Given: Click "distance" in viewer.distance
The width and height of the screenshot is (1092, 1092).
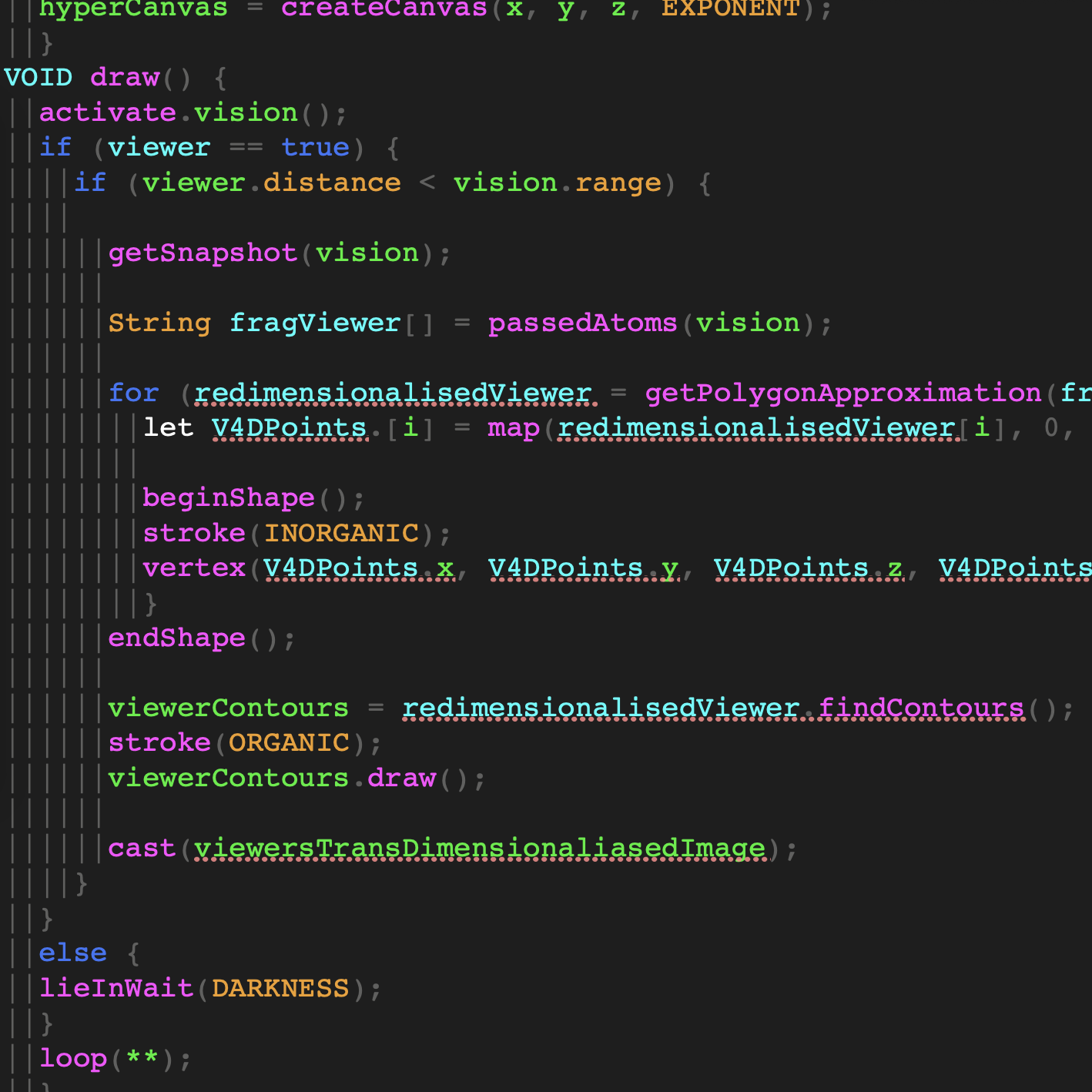Looking at the screenshot, I should pyautogui.click(x=332, y=183).
